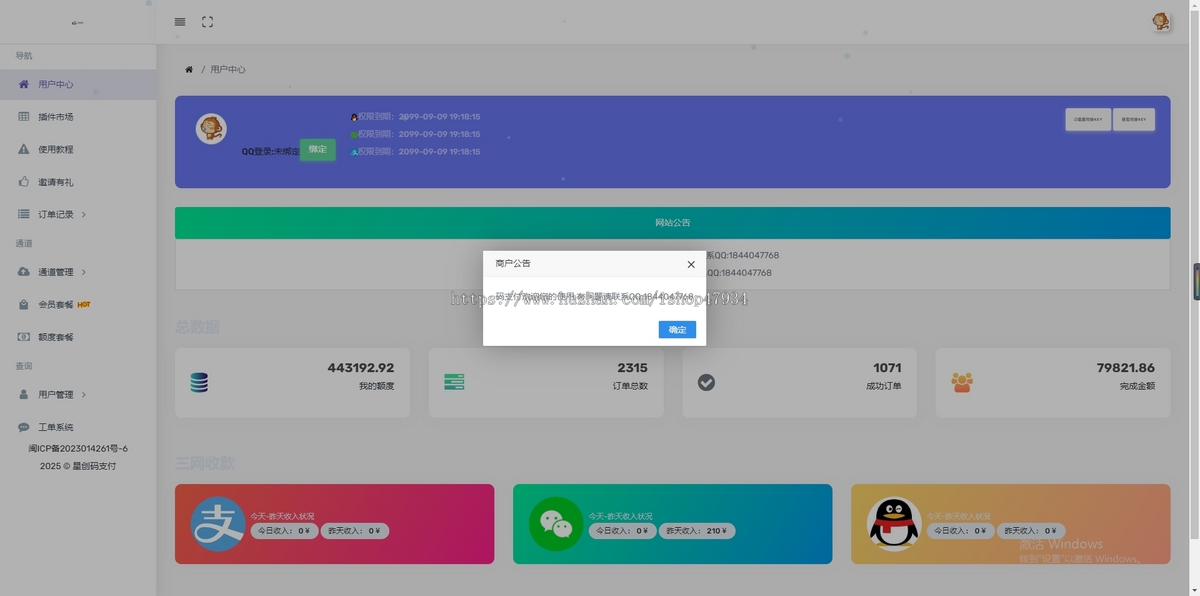This screenshot has height=596, width=1200.
Task: Click the 网站公告 gradient banner
Action: point(672,223)
